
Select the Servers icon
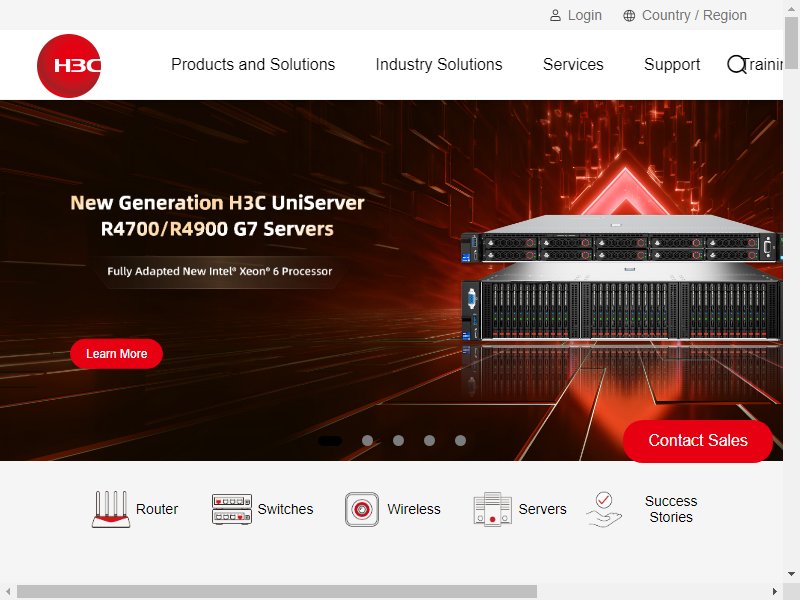click(492, 509)
